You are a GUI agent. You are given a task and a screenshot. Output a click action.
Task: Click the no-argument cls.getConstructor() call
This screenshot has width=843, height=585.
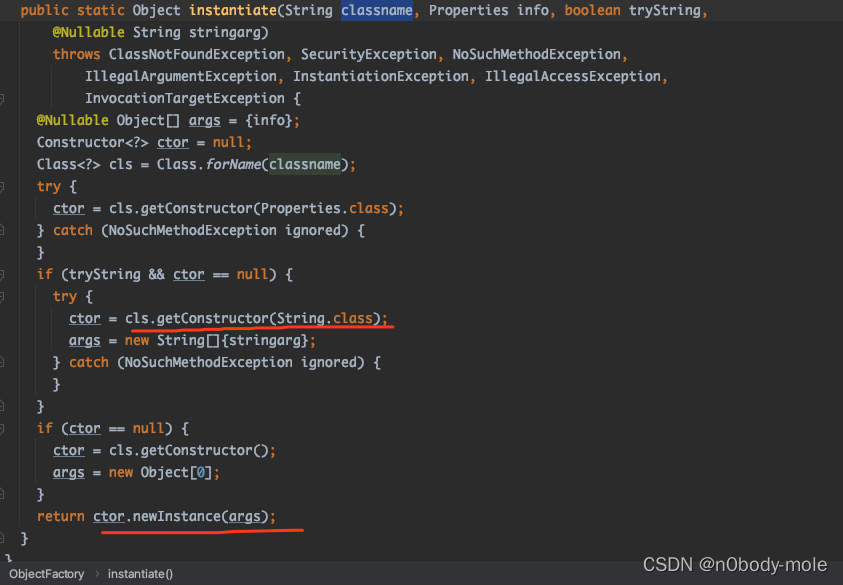click(x=188, y=451)
